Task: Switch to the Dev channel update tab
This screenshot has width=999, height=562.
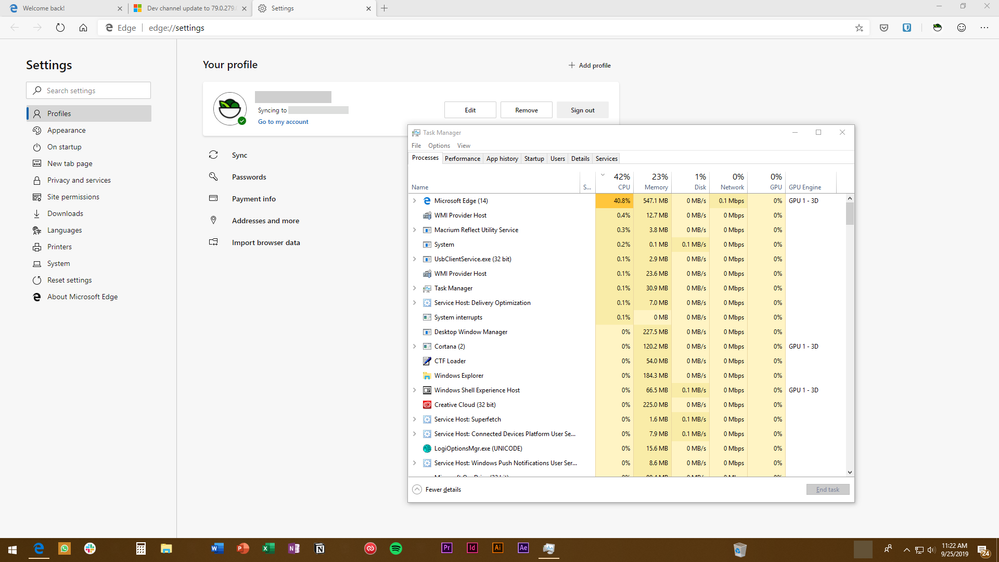Action: click(x=190, y=8)
